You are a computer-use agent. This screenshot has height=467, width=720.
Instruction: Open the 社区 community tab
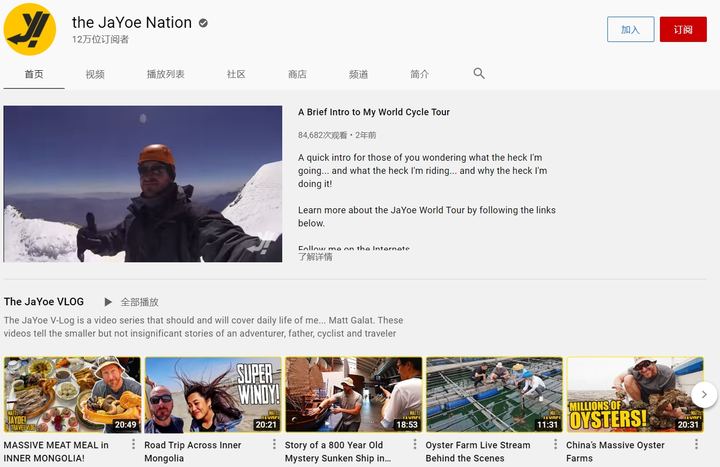pos(236,74)
